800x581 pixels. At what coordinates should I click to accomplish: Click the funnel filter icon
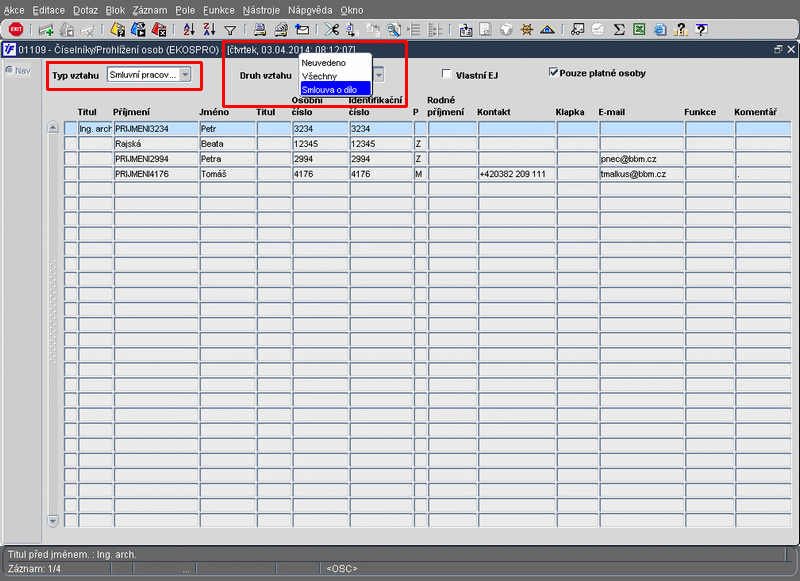click(x=230, y=31)
